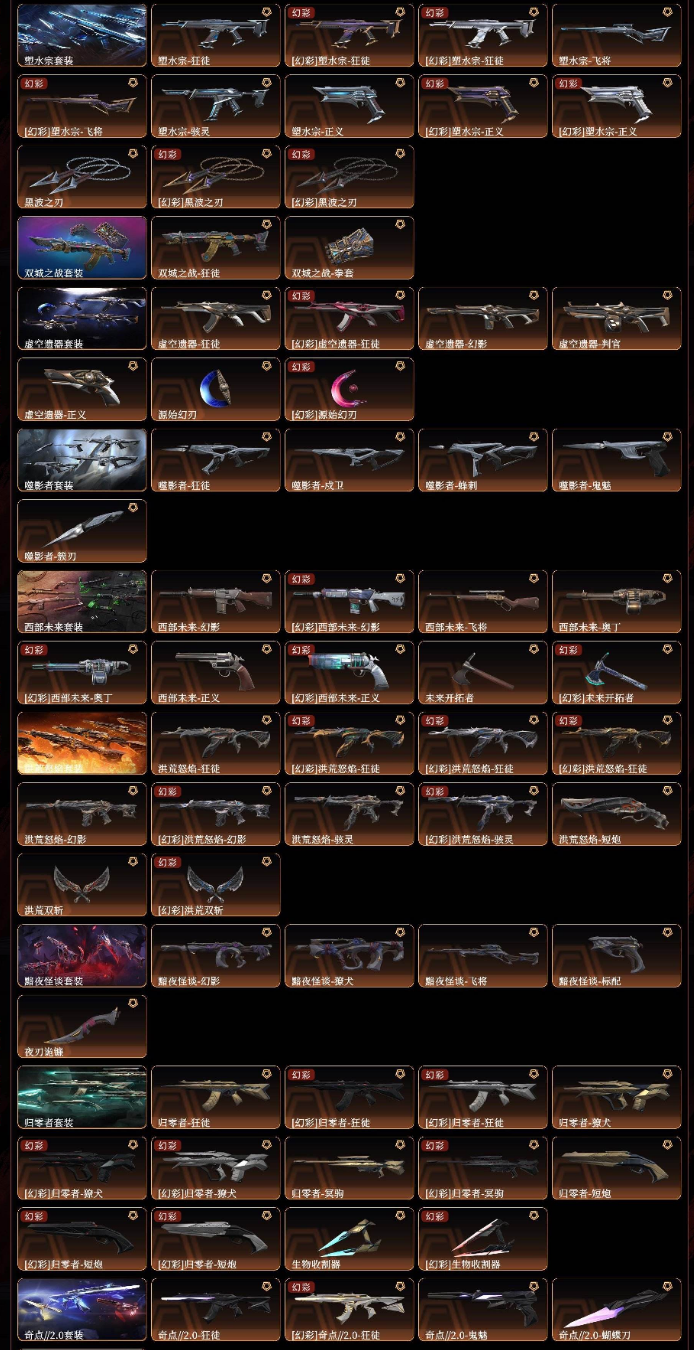
Task: Open the 西部未来套装 bundle
Action: (x=82, y=603)
